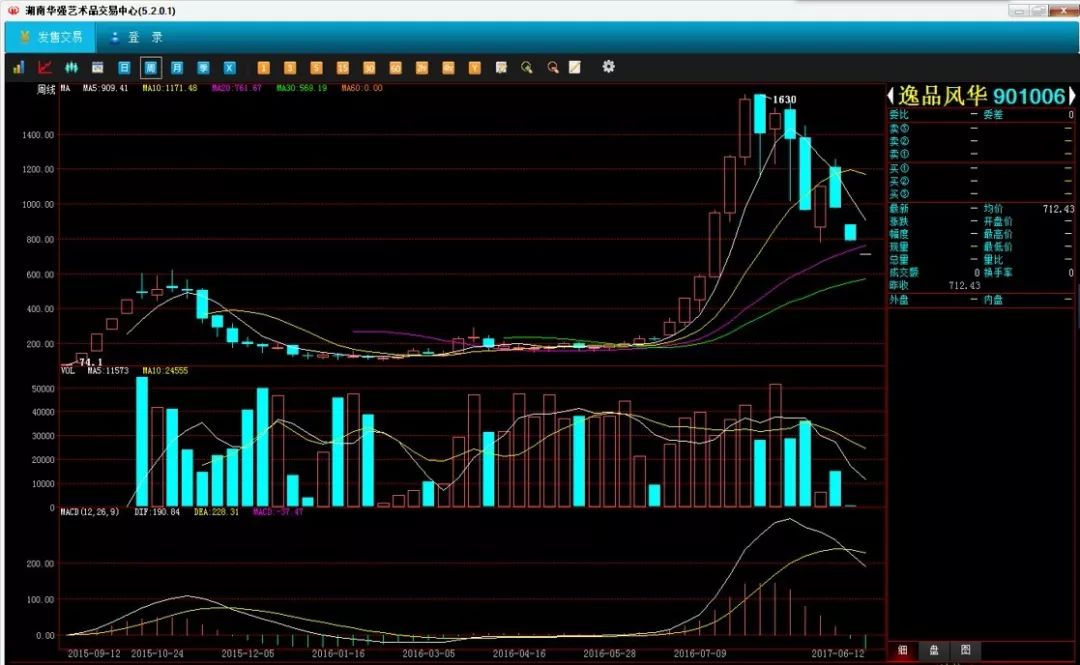Click the MA20 purple indicator label
The height and width of the screenshot is (665, 1080).
tap(236, 88)
